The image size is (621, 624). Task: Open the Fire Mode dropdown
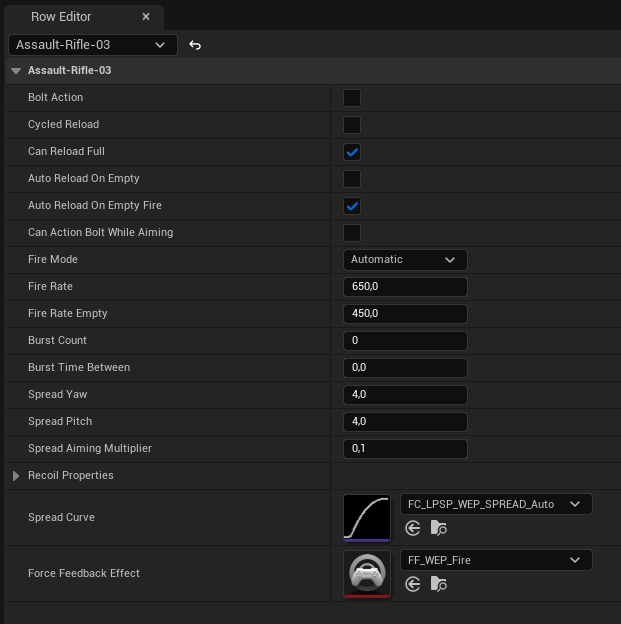coord(404,260)
